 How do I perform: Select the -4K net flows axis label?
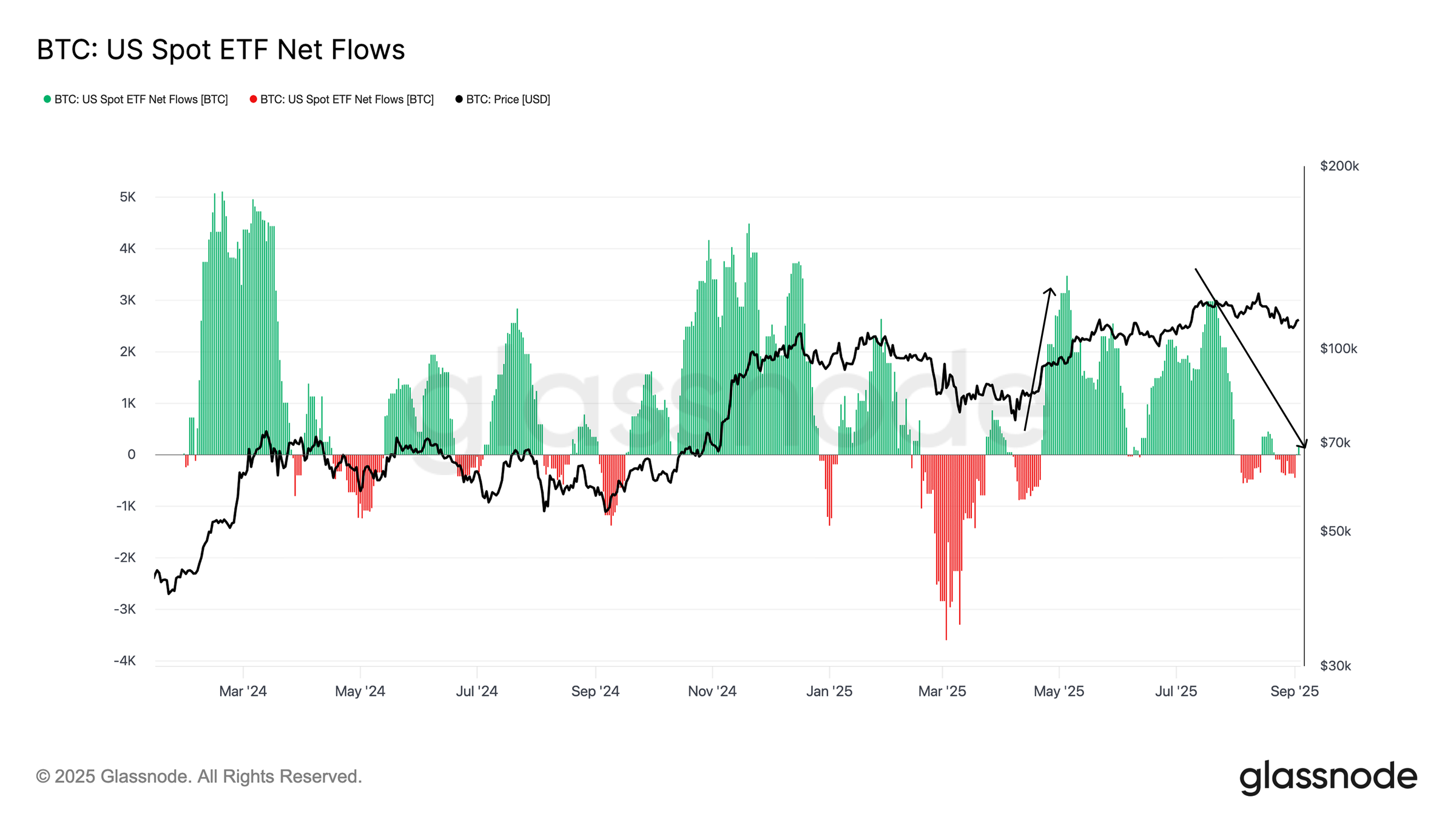pos(125,661)
